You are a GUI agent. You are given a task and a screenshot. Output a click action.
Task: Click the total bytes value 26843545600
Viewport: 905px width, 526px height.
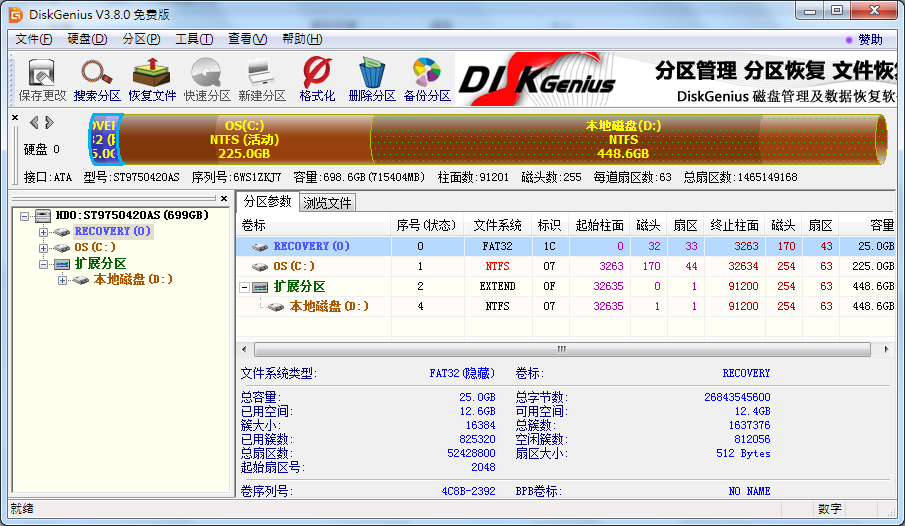(x=737, y=397)
